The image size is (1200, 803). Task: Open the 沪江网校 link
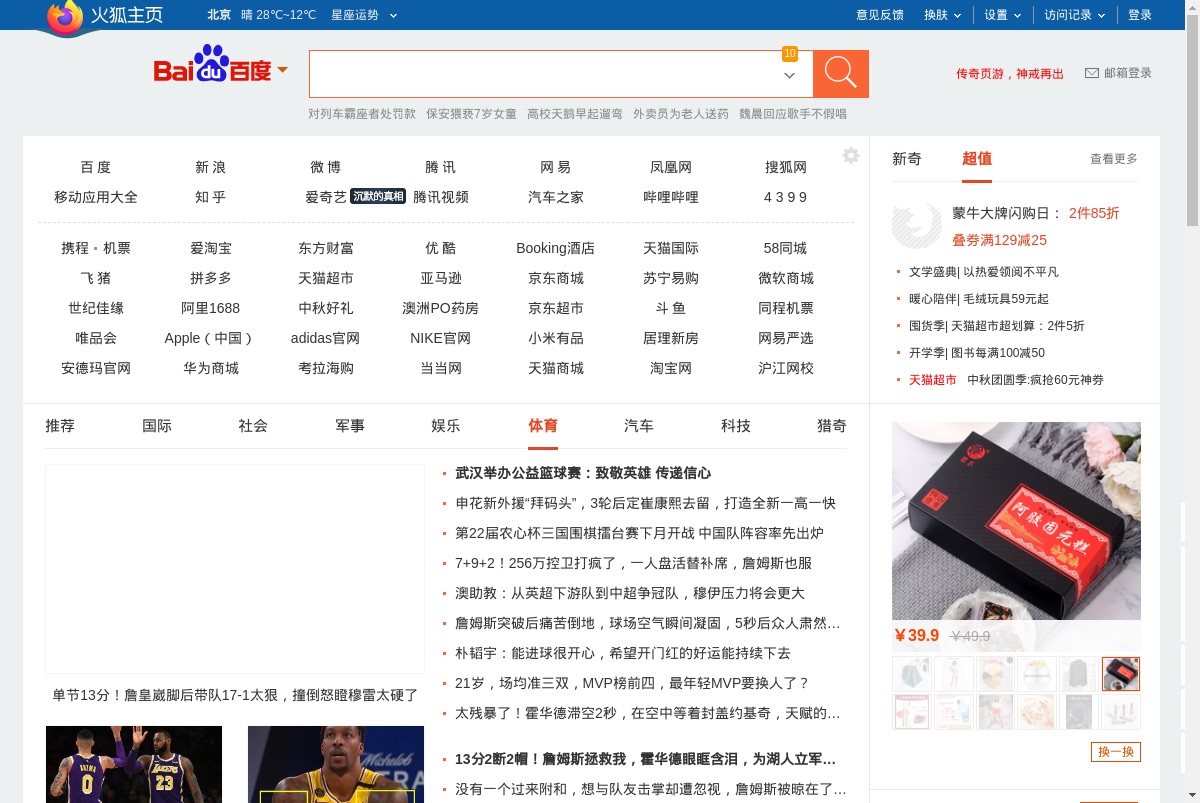click(786, 368)
